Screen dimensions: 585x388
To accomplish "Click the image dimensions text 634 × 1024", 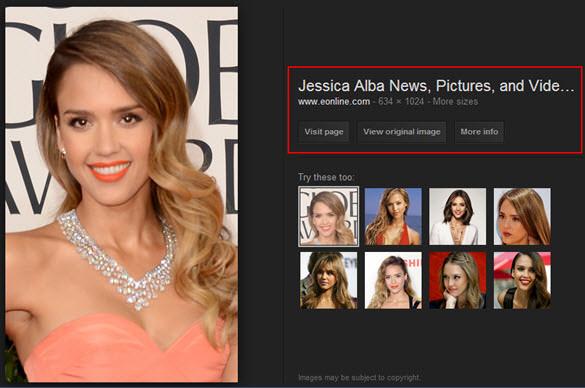I will pyautogui.click(x=401, y=101).
